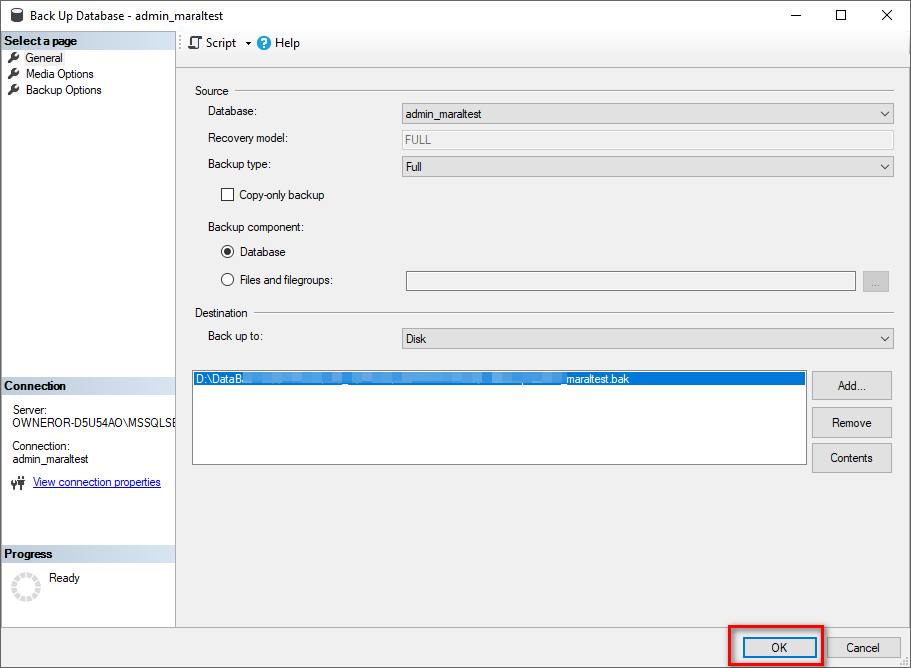911x668 pixels.
Task: Choose the Files and filegroups radio button
Action: point(228,280)
